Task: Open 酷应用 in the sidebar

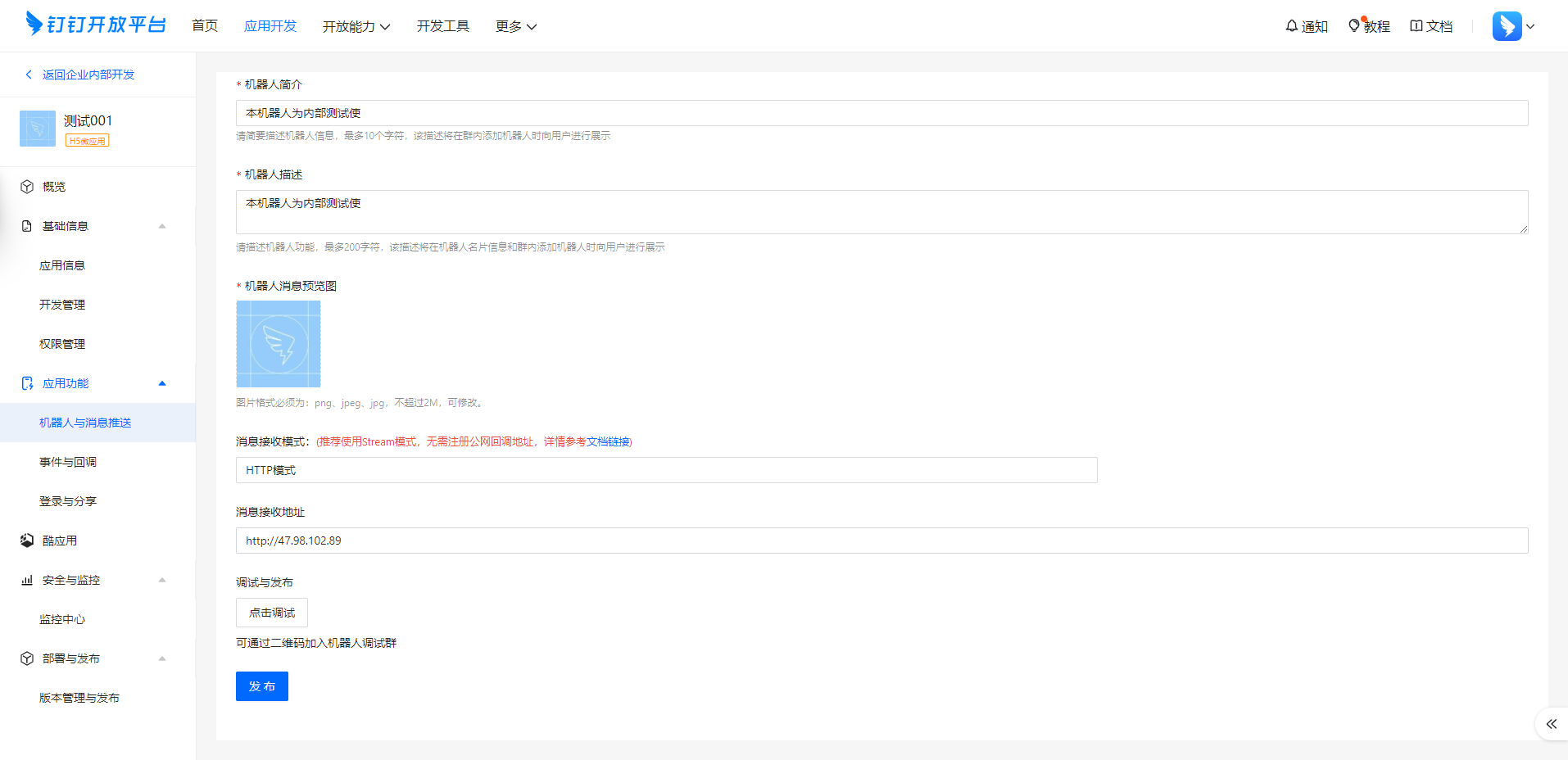Action: coord(59,541)
